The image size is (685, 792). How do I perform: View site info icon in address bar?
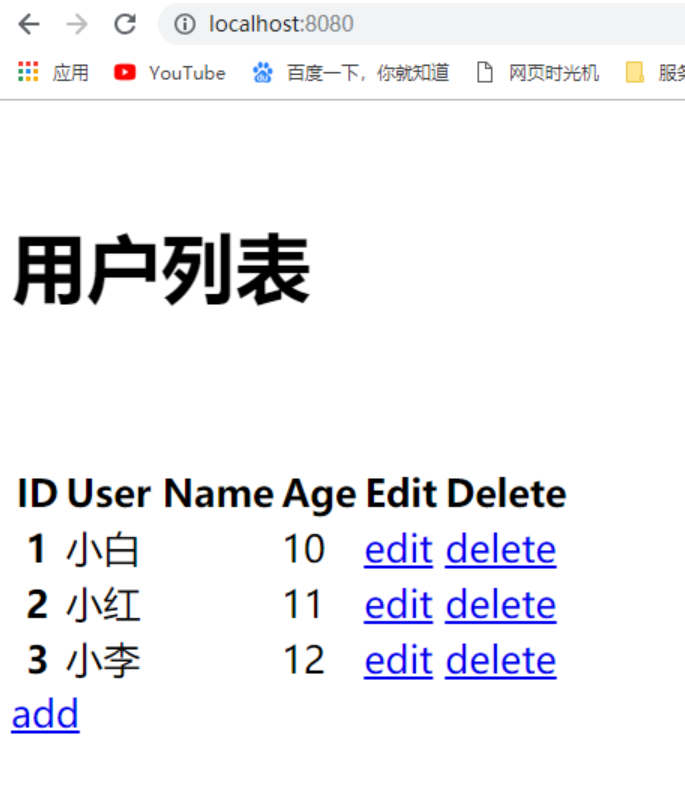point(184,24)
